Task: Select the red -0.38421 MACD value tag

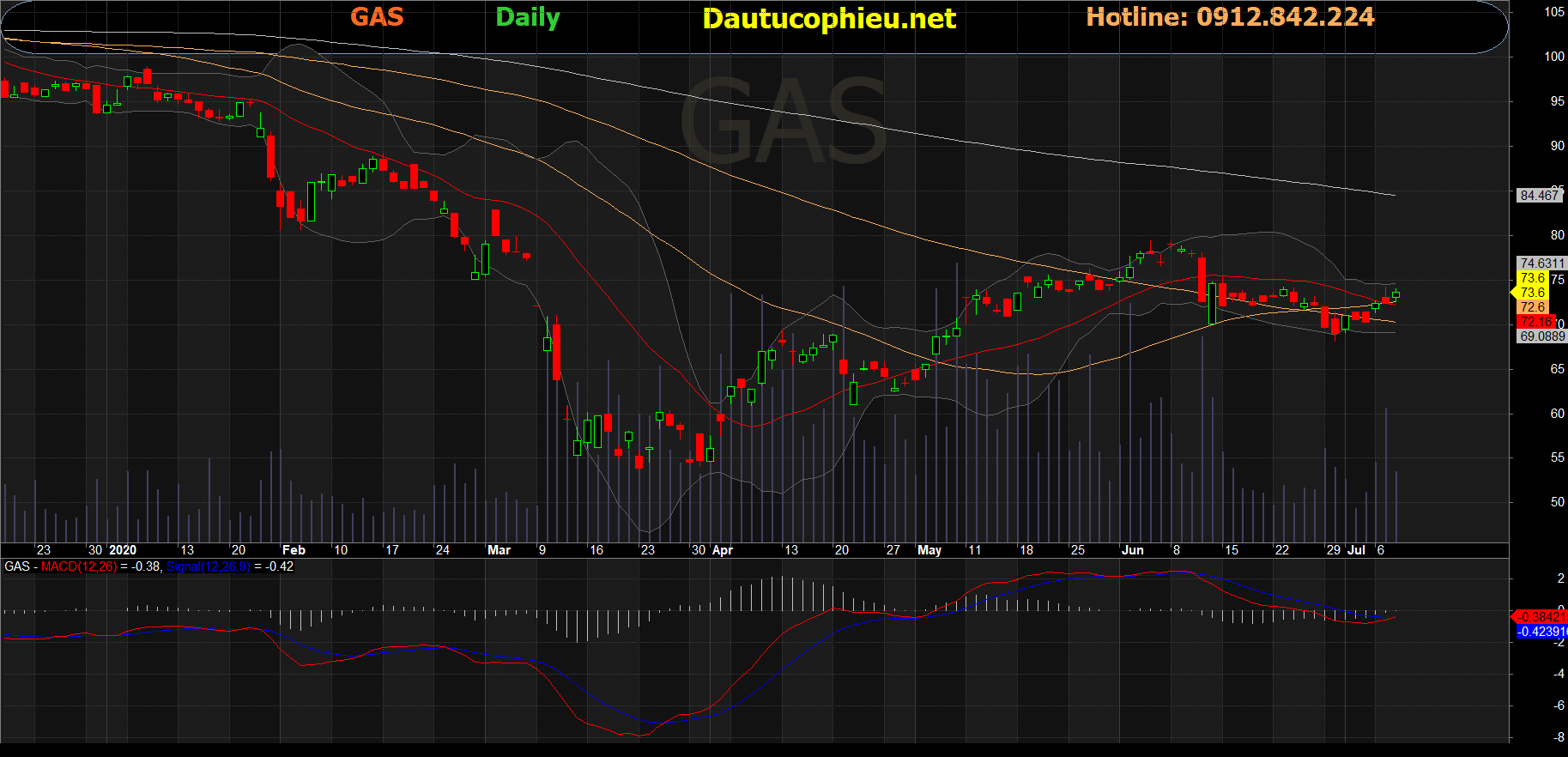Action: pos(1541,617)
